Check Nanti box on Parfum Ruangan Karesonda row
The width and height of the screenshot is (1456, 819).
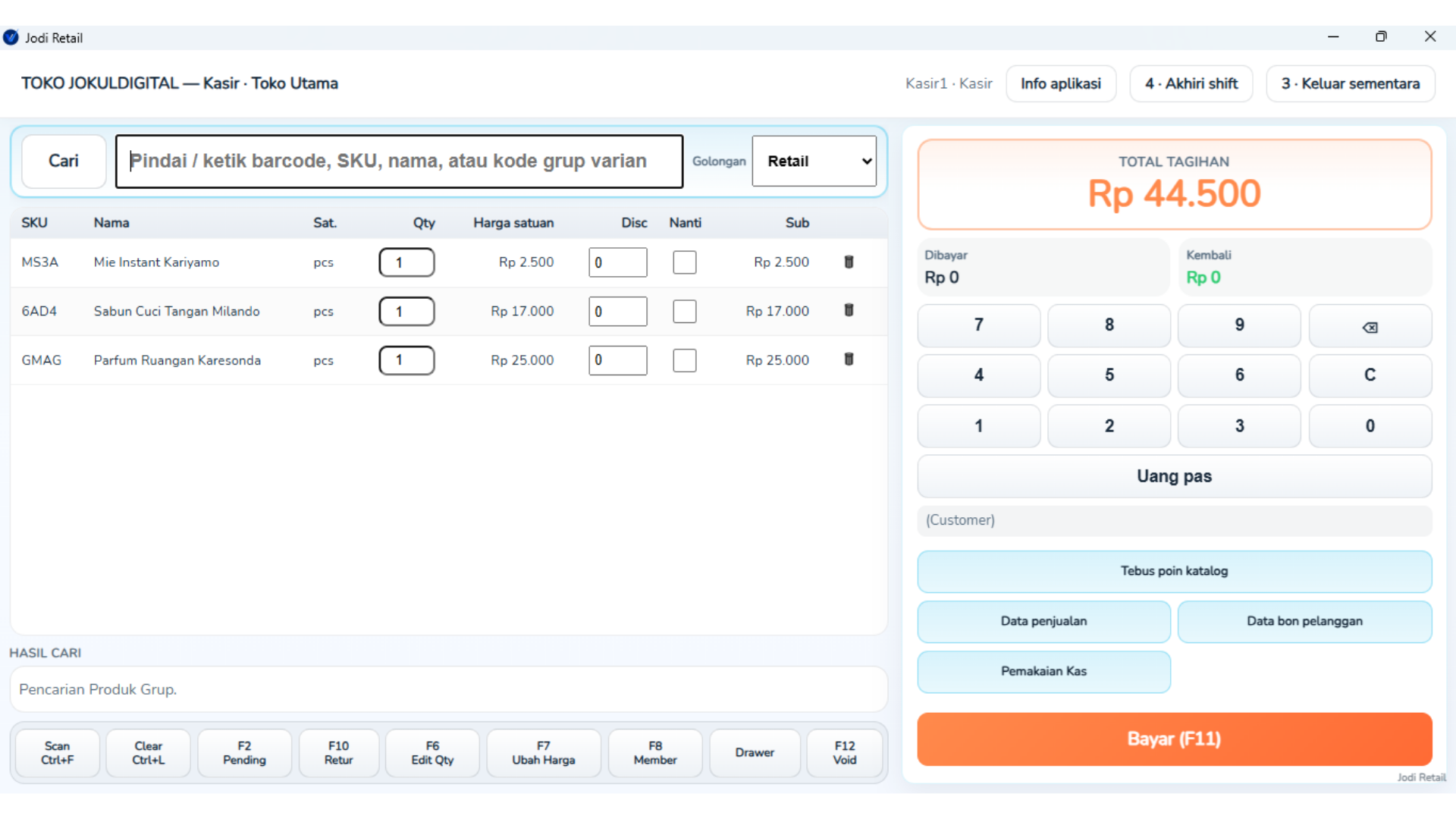(x=684, y=360)
